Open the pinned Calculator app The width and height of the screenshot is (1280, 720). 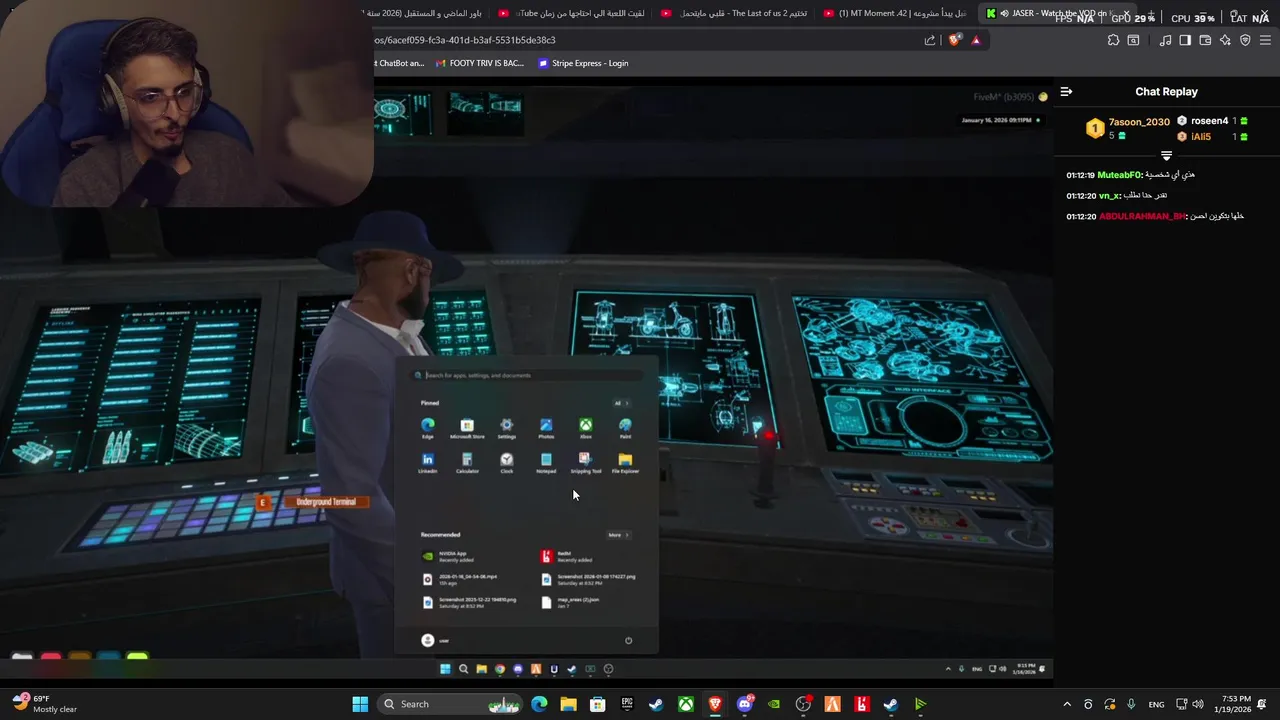click(467, 462)
